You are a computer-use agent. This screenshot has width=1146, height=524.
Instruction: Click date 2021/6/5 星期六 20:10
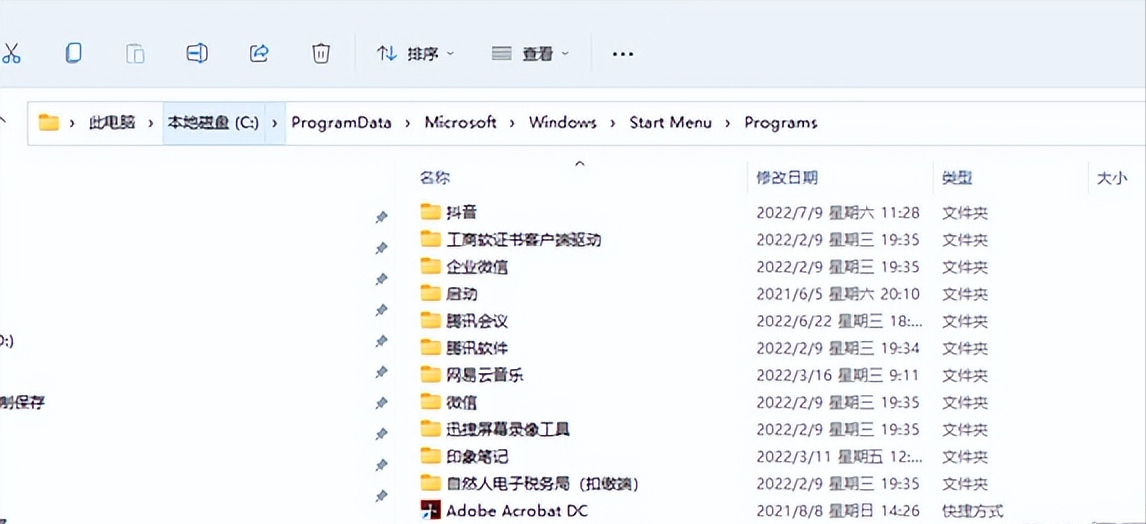(x=838, y=294)
